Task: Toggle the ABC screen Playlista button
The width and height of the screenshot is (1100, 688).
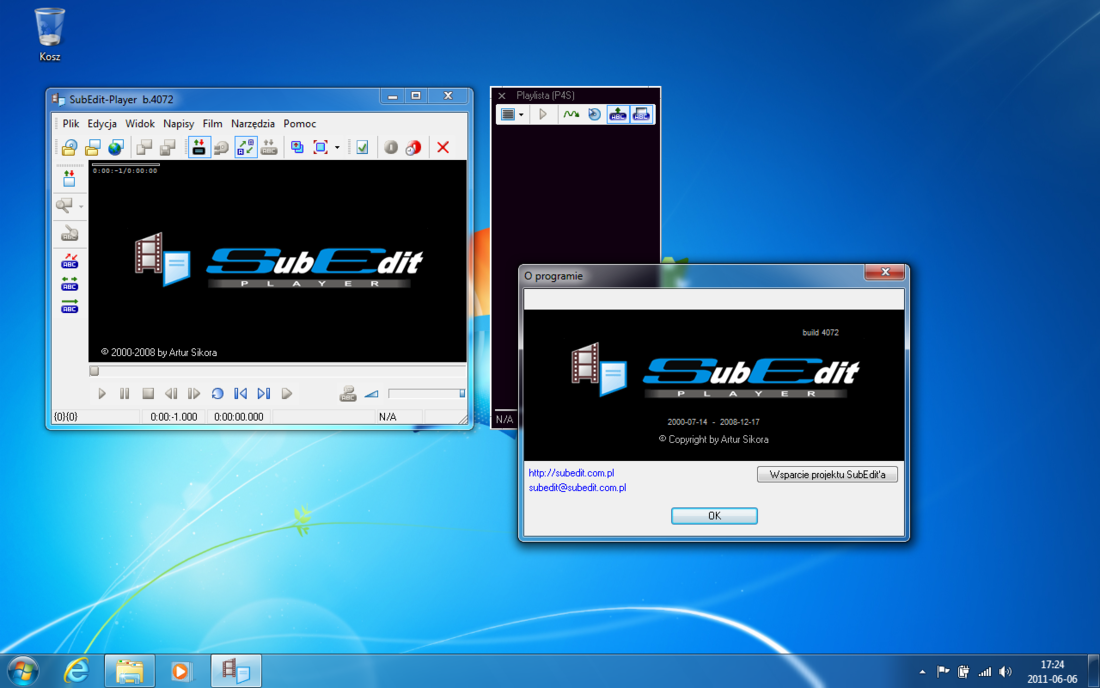Action: pos(641,114)
